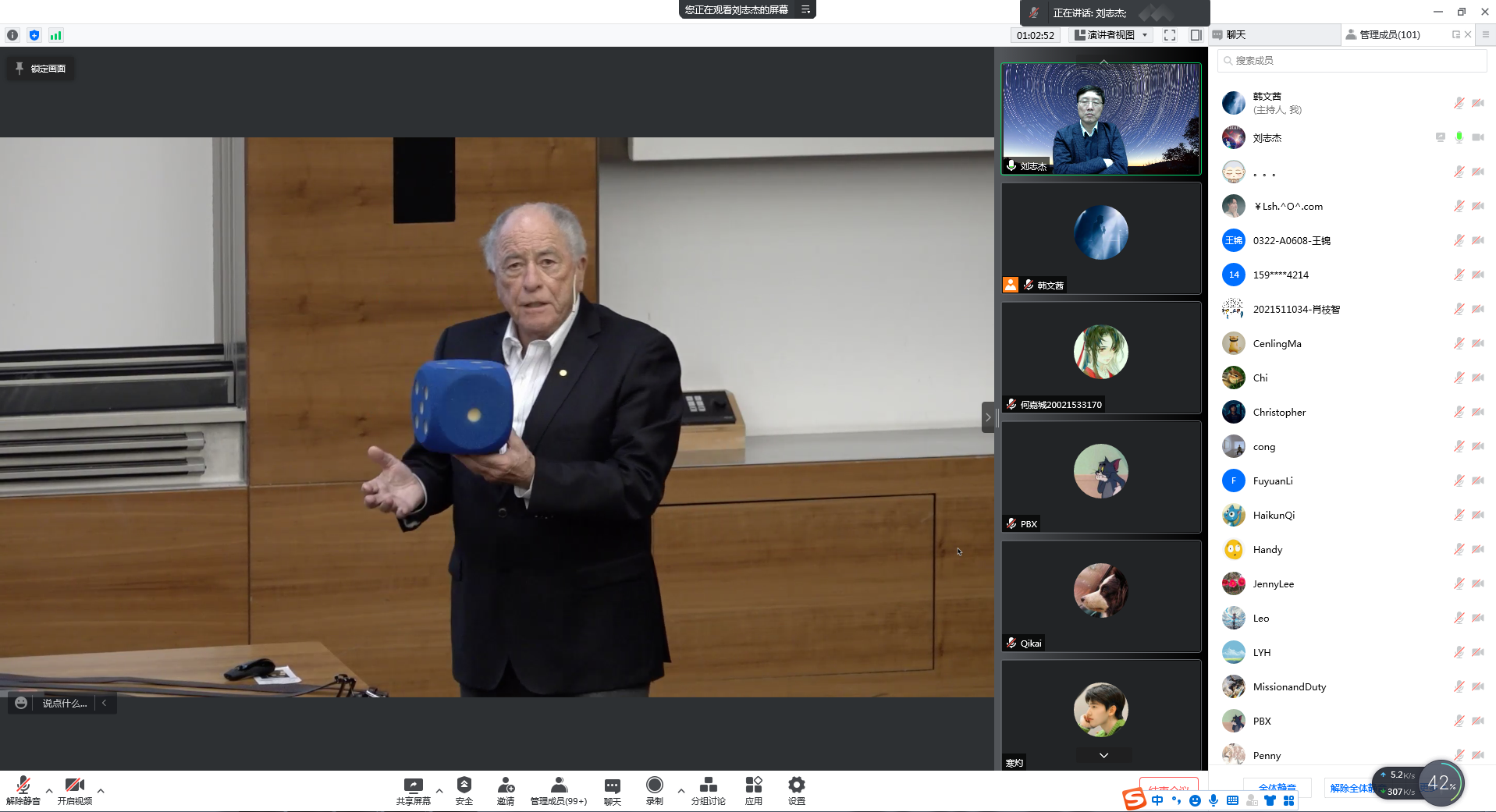
Task: Open 聊天 from the bottom toolbar
Action: click(x=613, y=790)
